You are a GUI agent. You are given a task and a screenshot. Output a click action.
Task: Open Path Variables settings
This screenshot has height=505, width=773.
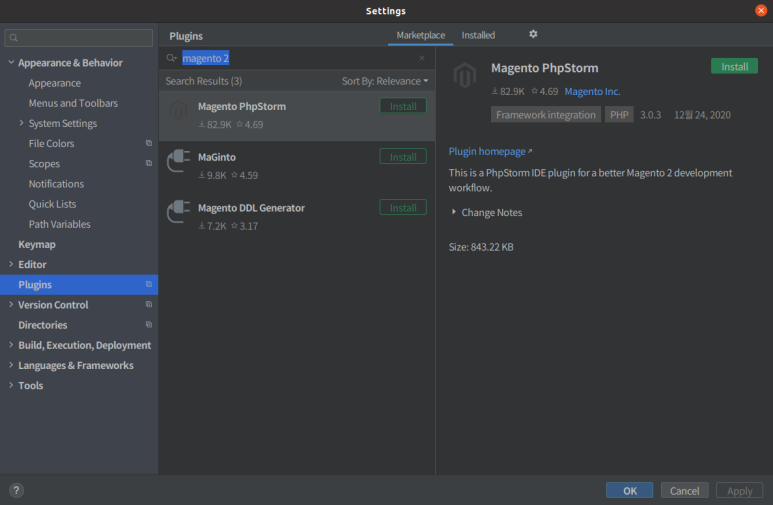[x=60, y=224]
